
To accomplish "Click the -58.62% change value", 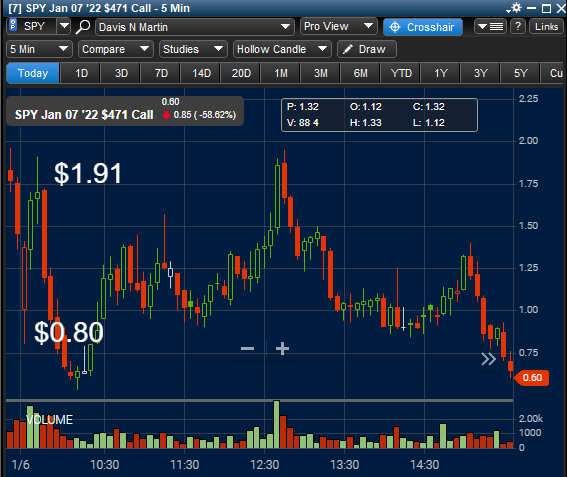I will [x=215, y=115].
